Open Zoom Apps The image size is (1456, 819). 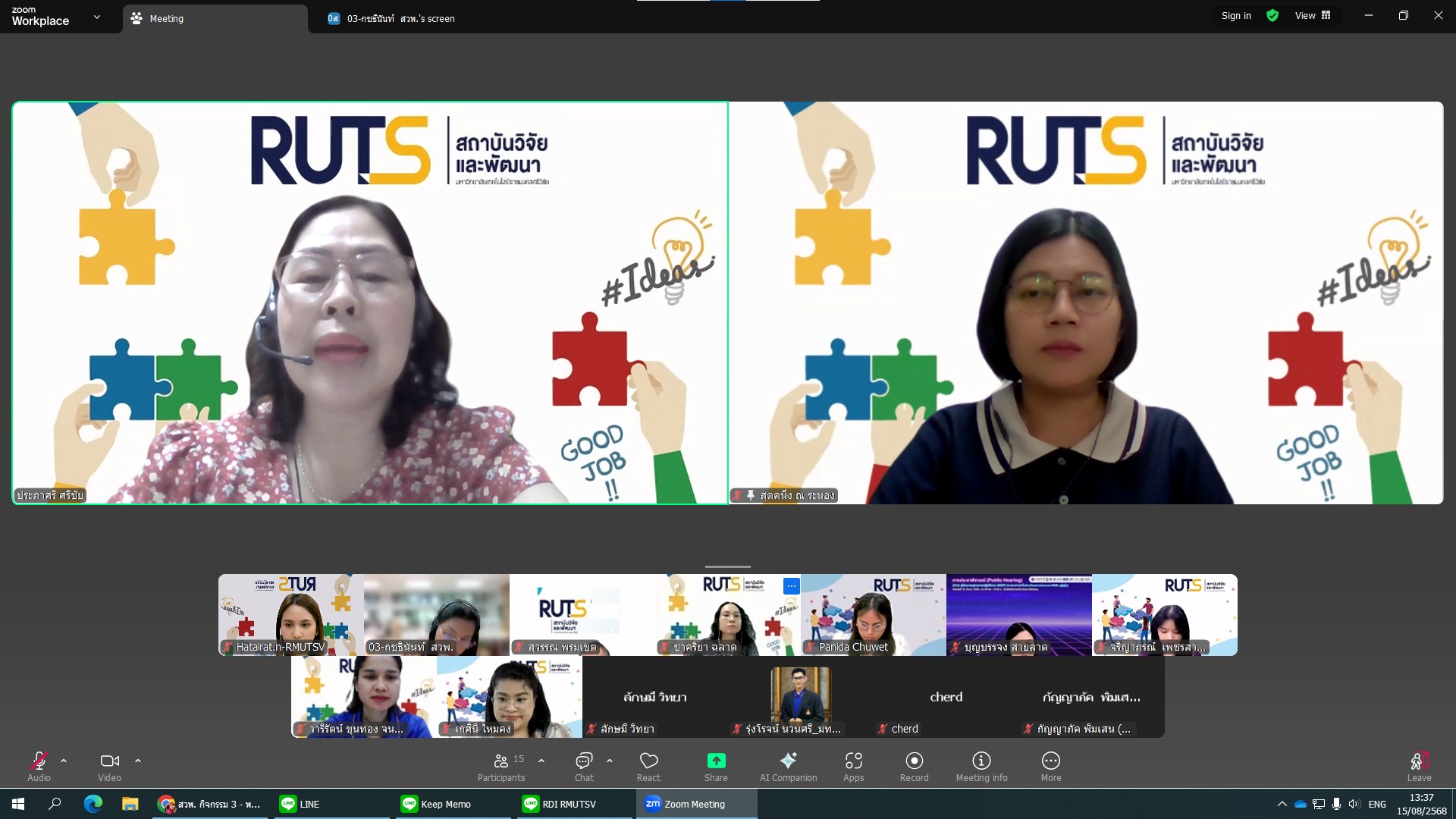pyautogui.click(x=854, y=766)
